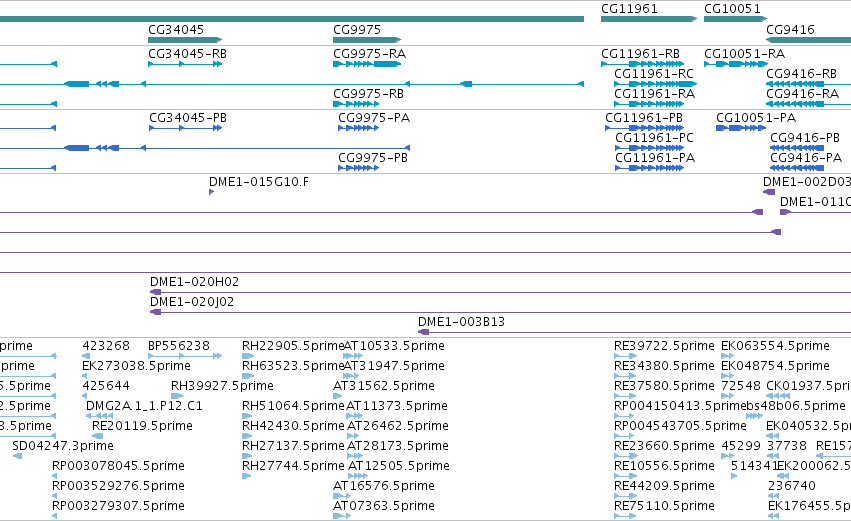The height and width of the screenshot is (521, 851).
Task: Open EST EK273038.5prime
Action: 136,365
